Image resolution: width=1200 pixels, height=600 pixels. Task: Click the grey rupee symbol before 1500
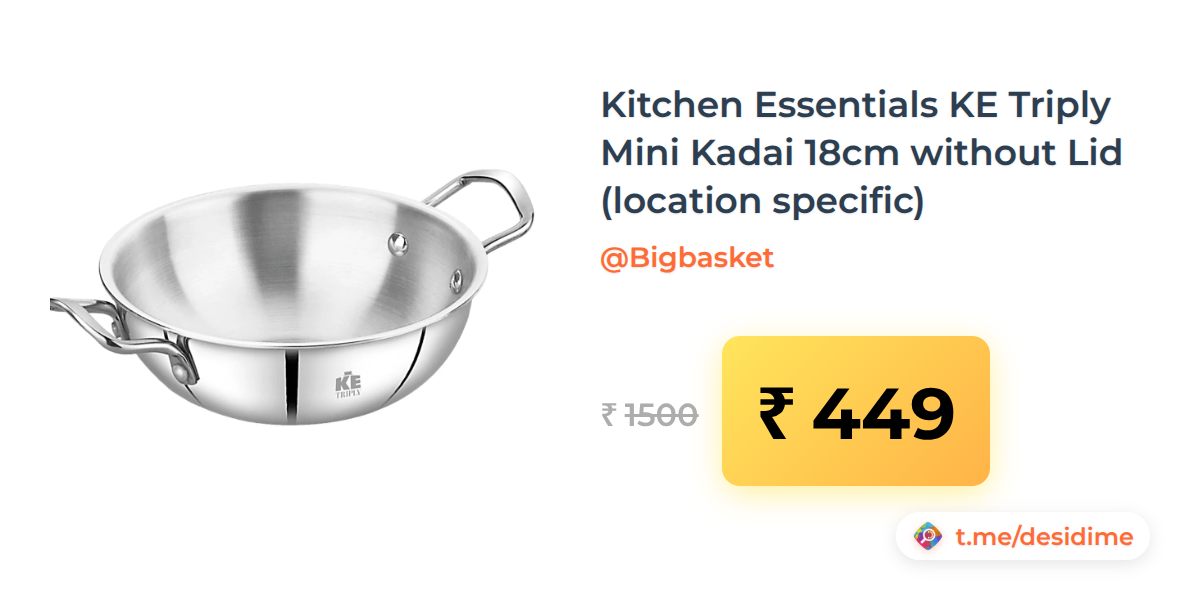click(608, 414)
